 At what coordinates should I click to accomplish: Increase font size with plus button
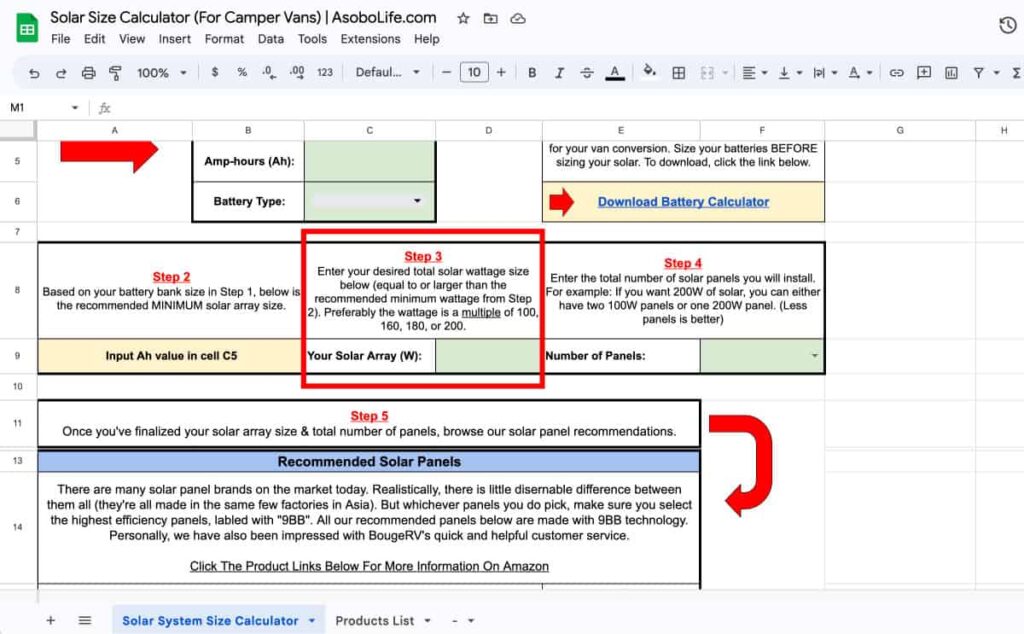(x=501, y=72)
